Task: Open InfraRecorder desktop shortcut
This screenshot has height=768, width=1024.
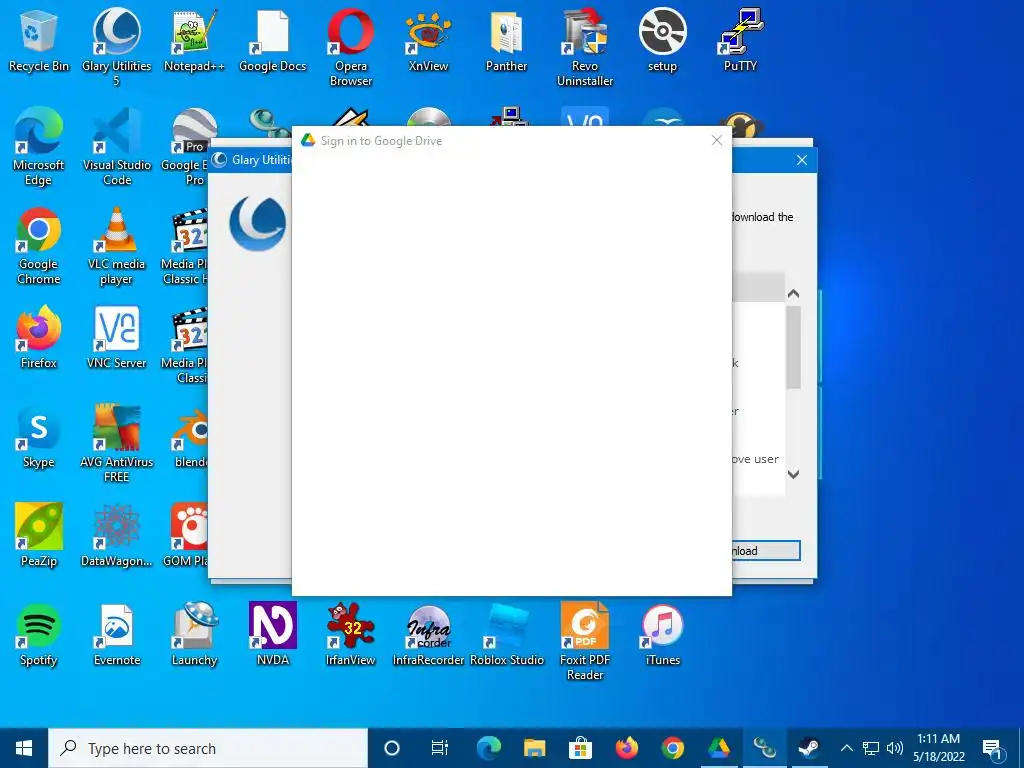Action: pos(428,634)
